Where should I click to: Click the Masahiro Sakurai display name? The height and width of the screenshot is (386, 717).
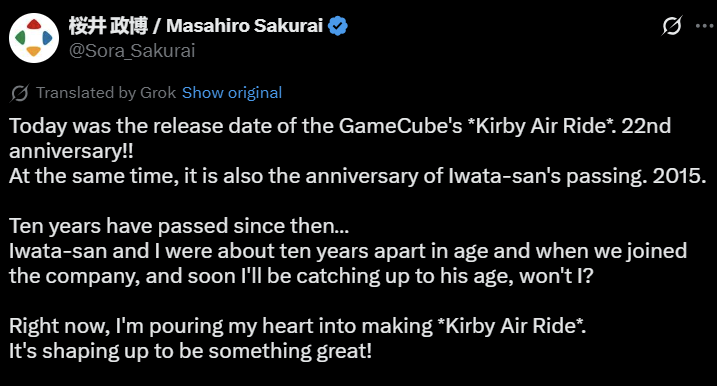pyautogui.click(x=245, y=26)
